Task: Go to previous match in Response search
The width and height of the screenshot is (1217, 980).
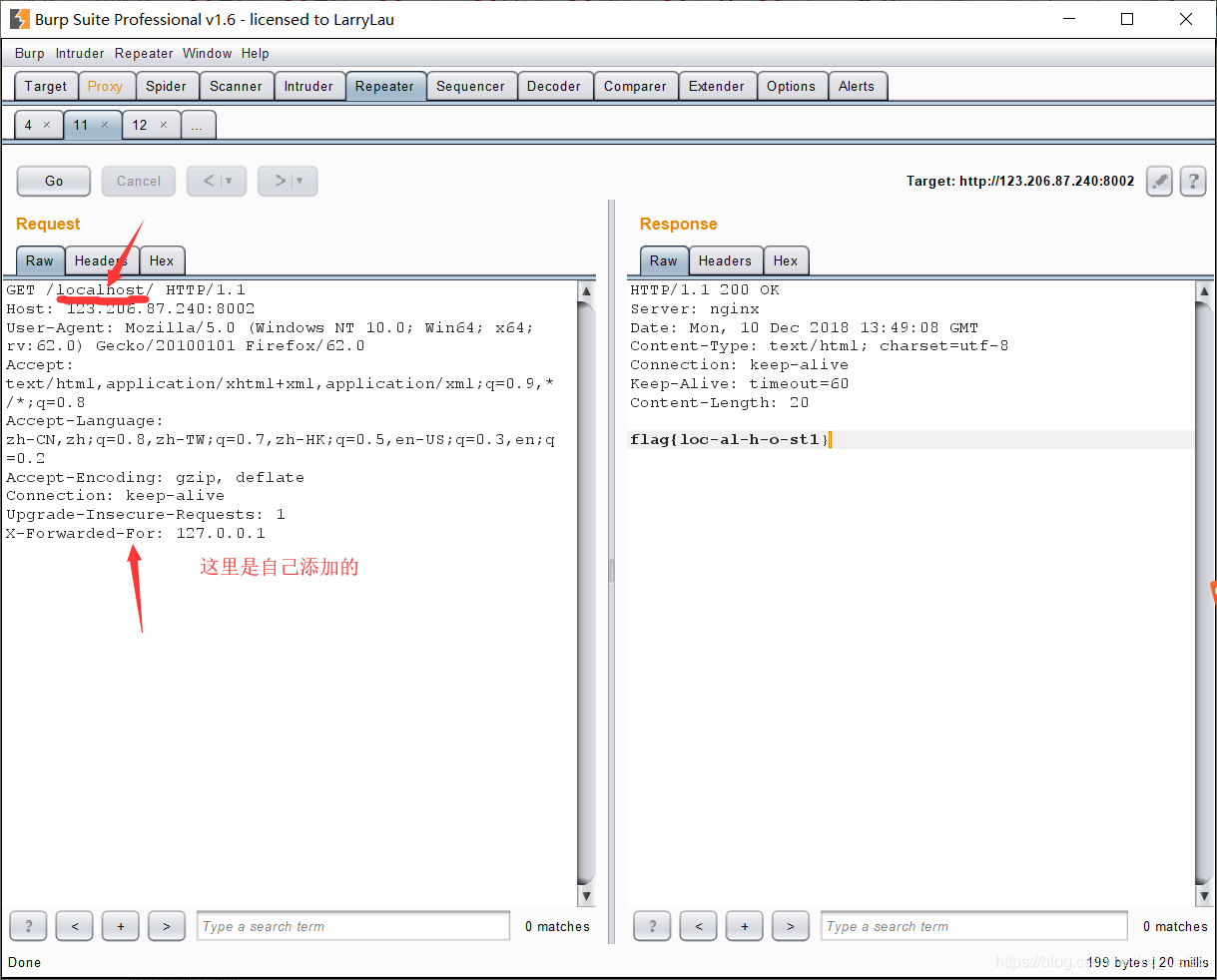Action: [699, 926]
